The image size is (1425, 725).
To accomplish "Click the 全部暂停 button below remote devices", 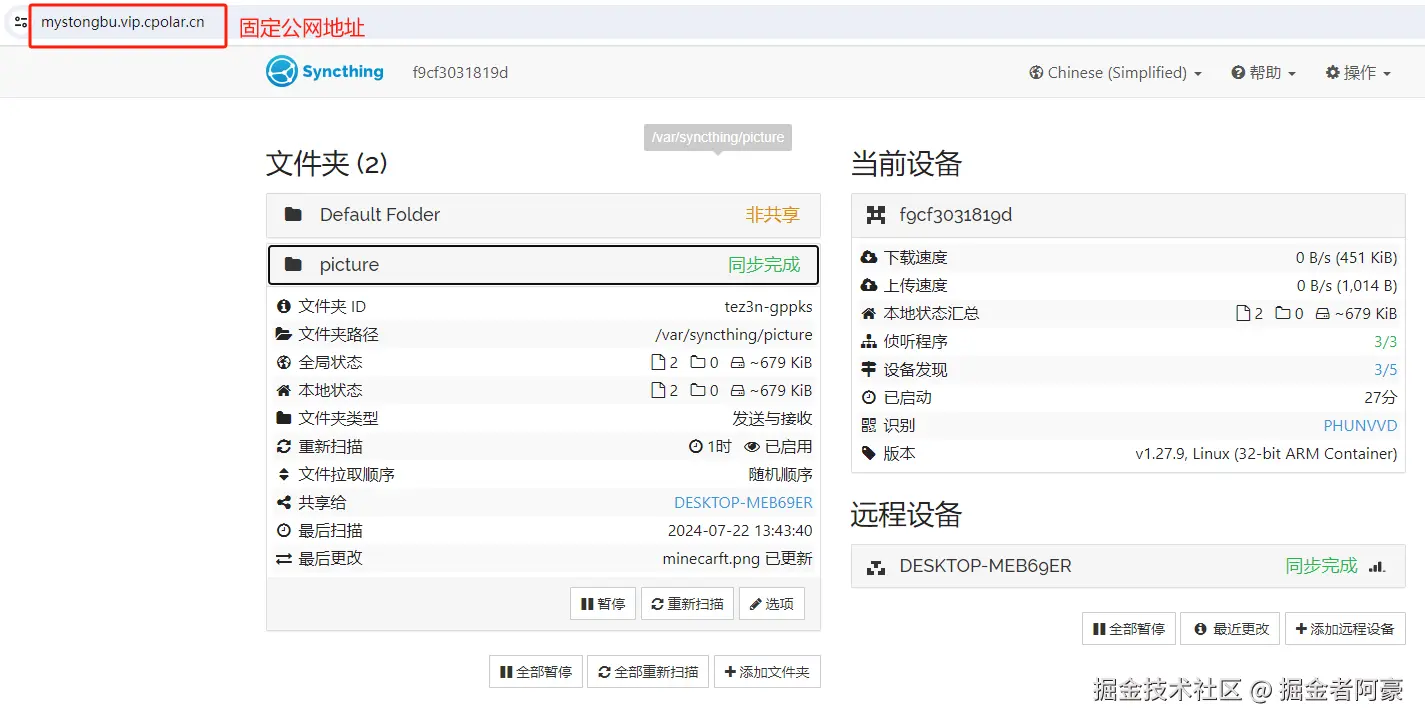I will 1128,629.
